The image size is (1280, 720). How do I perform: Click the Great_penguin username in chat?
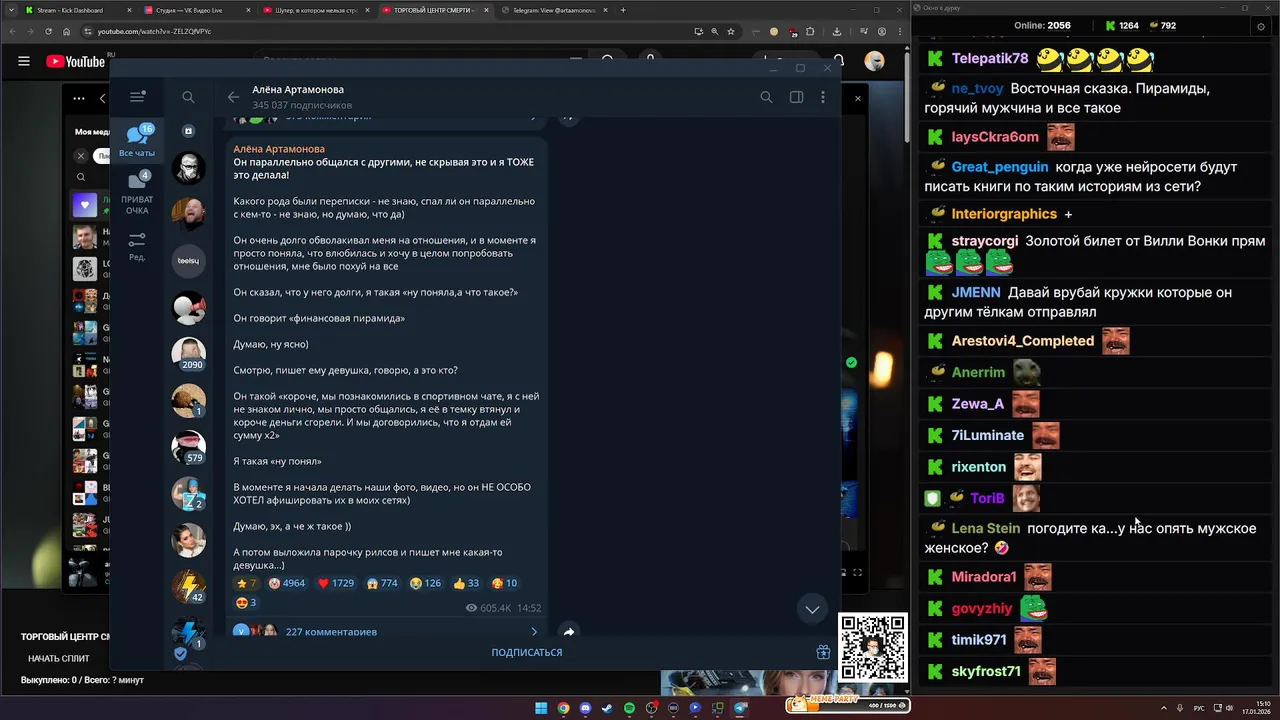1000,167
